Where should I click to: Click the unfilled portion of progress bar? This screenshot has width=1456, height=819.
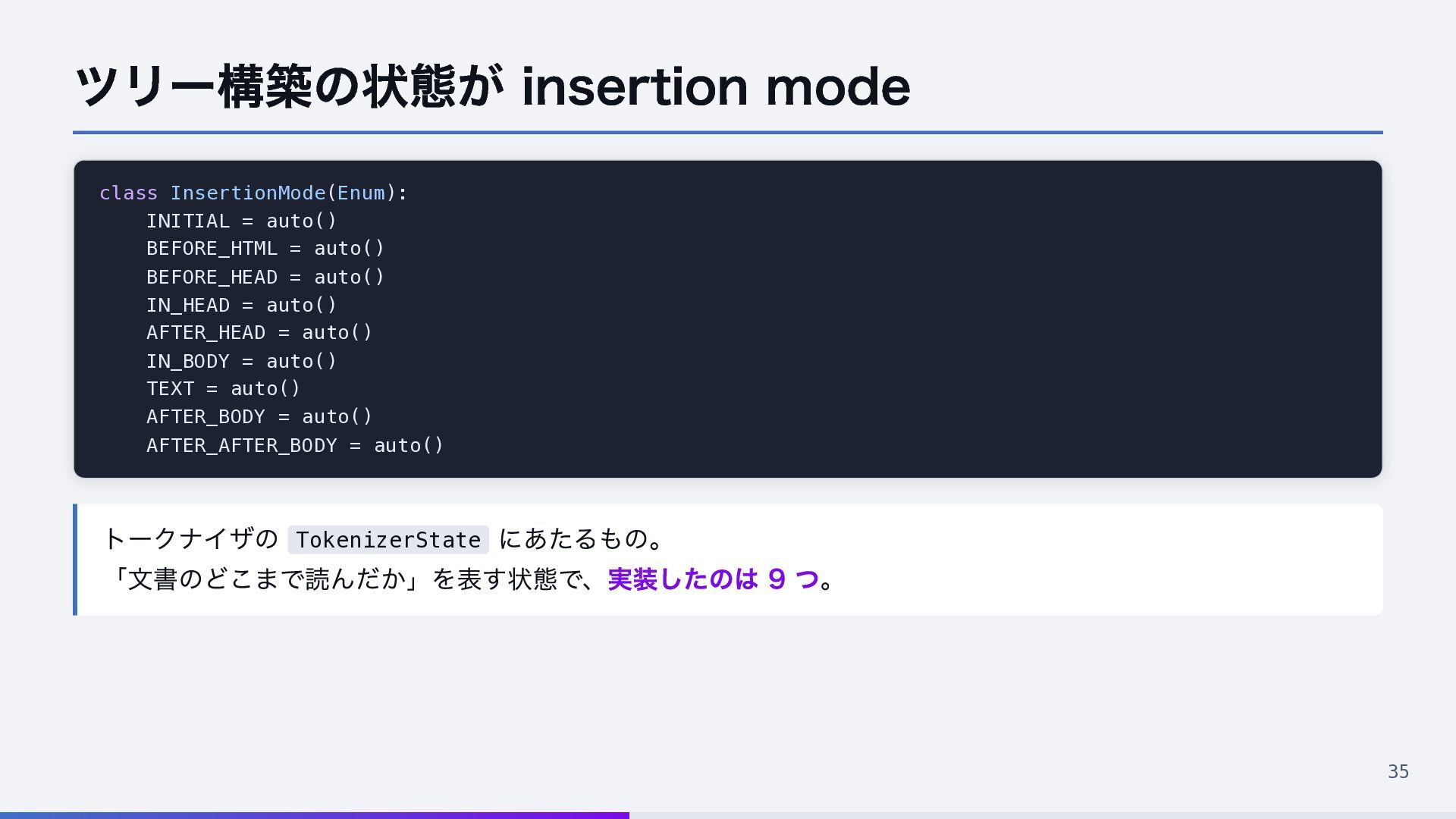(1043, 816)
